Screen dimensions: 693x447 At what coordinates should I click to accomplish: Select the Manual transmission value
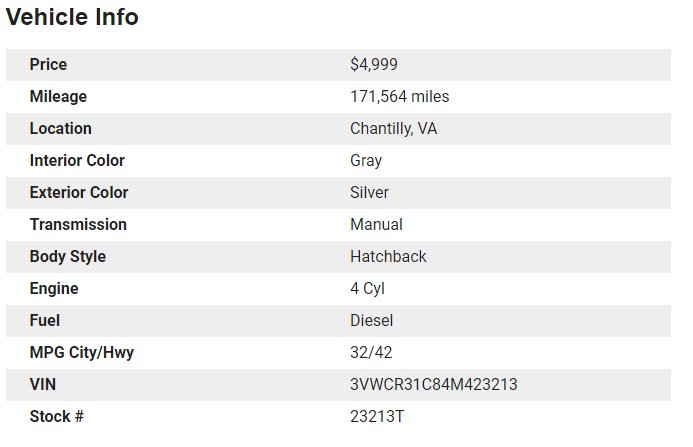(x=376, y=225)
